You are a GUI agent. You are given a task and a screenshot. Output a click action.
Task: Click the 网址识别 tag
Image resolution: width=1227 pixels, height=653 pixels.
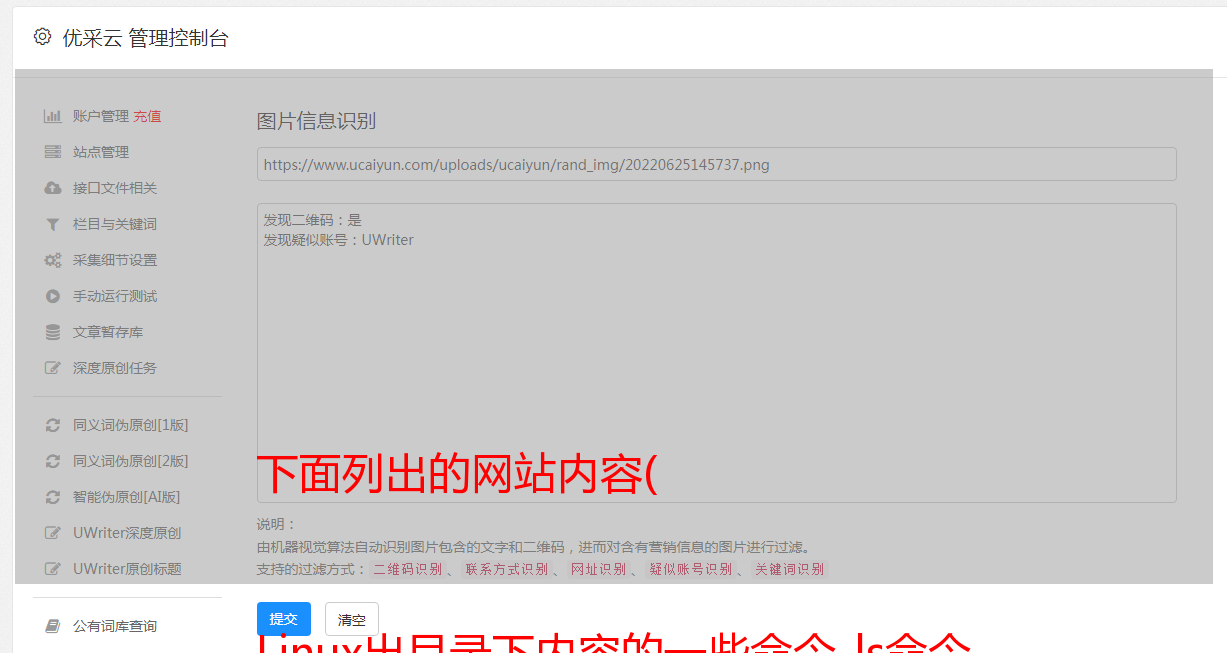598,569
